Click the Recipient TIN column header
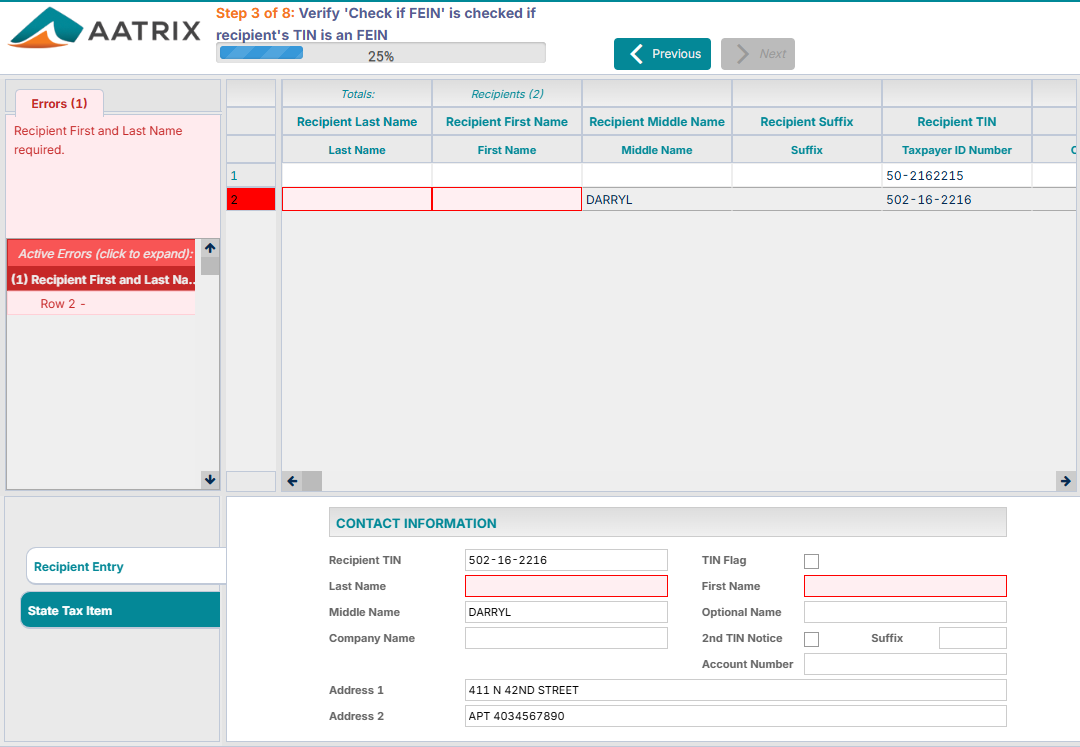 957,122
